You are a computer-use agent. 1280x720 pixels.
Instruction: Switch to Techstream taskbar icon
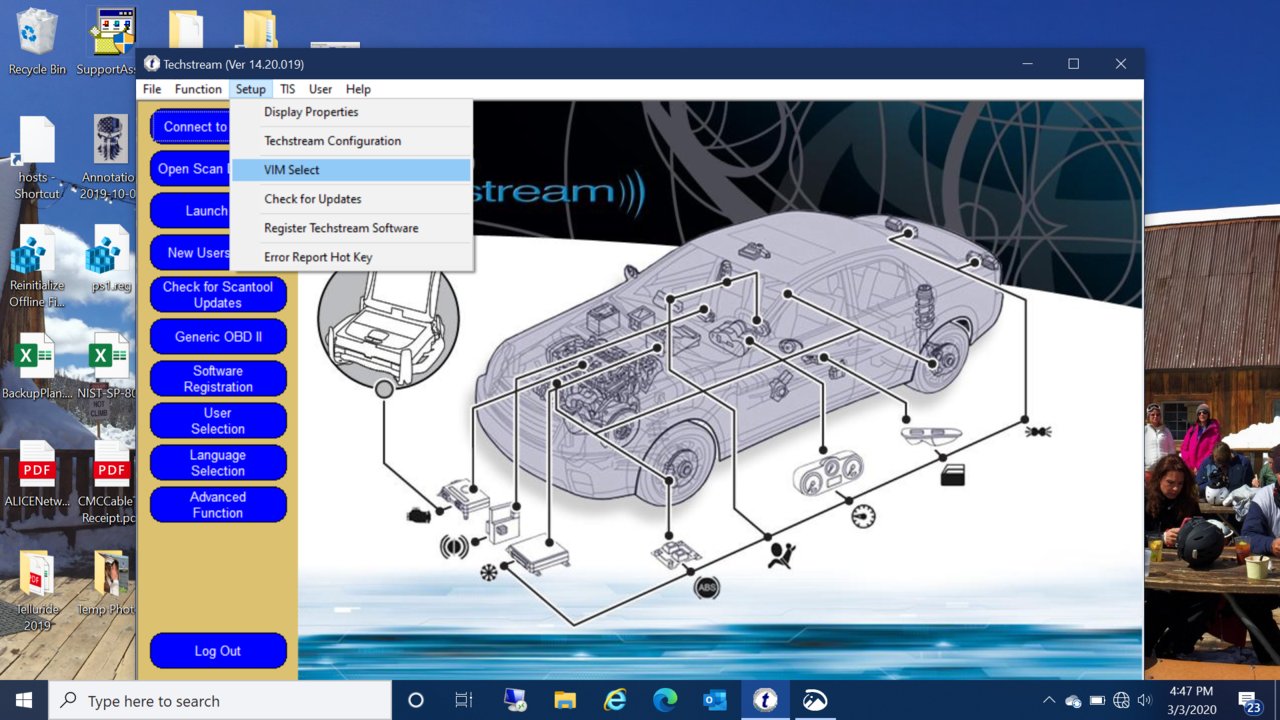click(765, 700)
